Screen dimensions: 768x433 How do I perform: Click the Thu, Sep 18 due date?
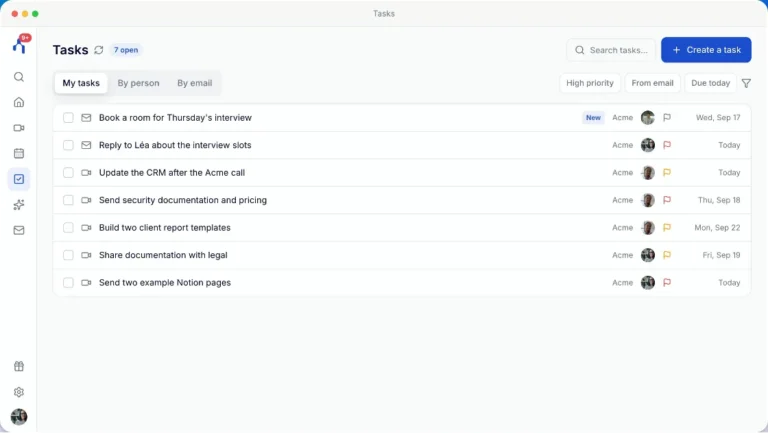[719, 200]
